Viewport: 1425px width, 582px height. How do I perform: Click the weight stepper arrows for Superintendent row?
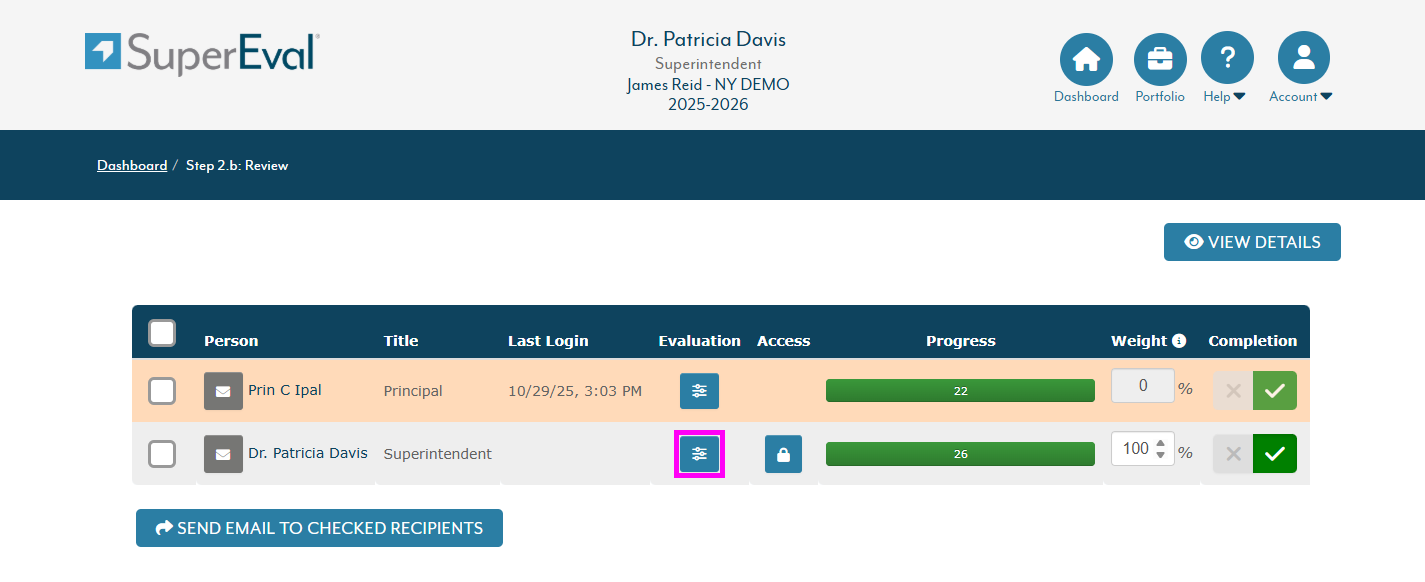click(x=1160, y=449)
